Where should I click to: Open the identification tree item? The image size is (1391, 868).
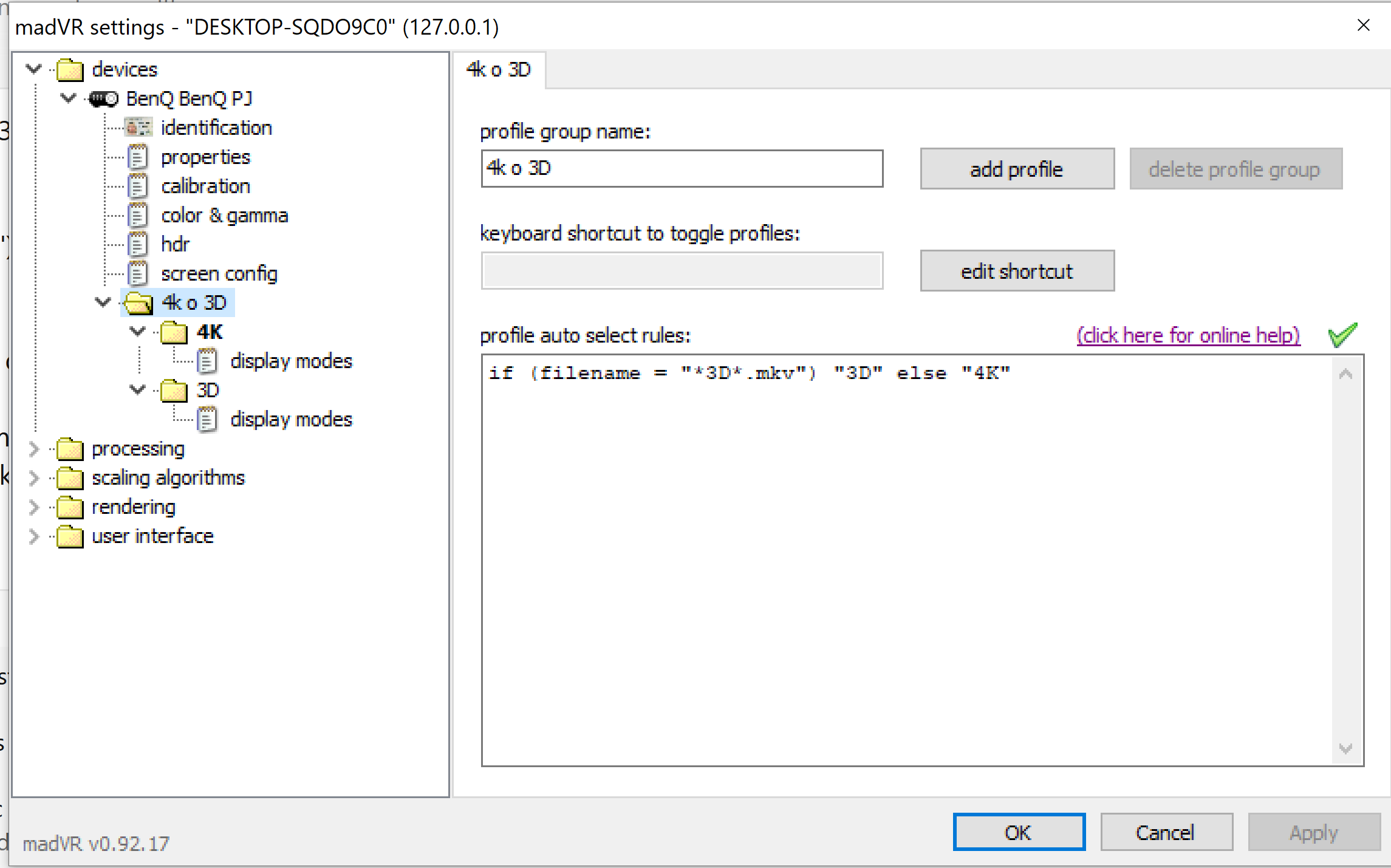tap(216, 128)
